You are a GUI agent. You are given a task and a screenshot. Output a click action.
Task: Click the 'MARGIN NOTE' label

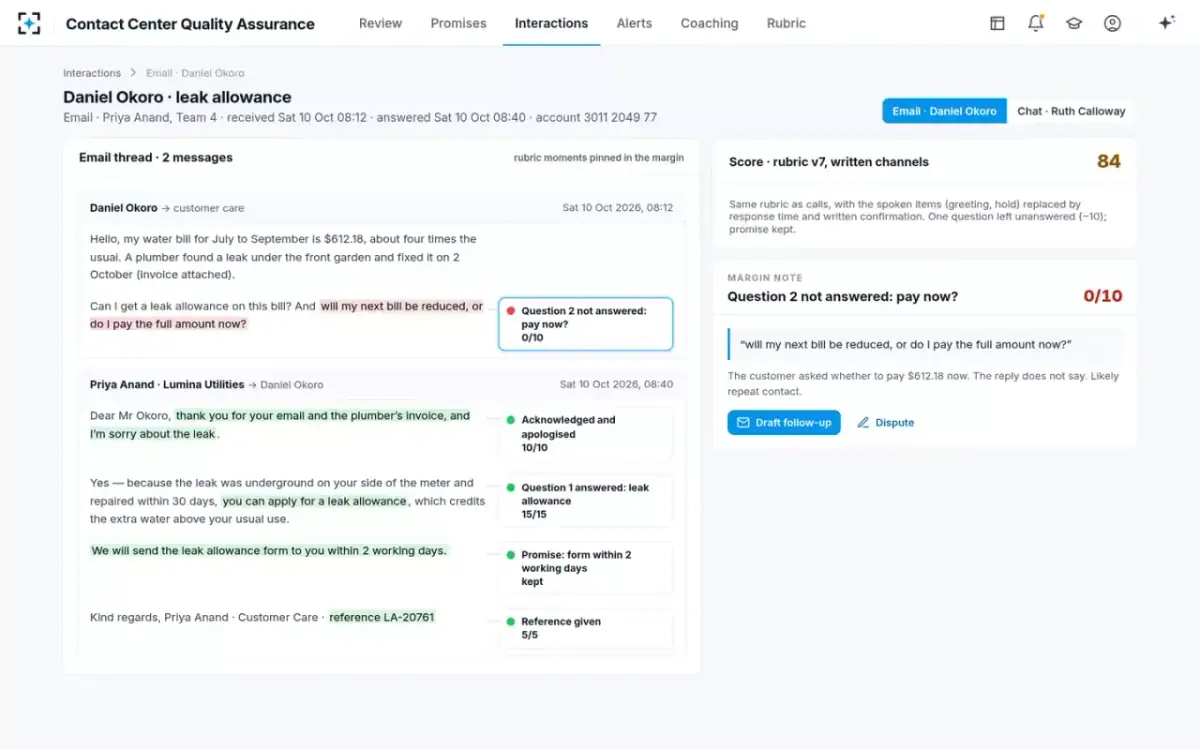pos(765,278)
